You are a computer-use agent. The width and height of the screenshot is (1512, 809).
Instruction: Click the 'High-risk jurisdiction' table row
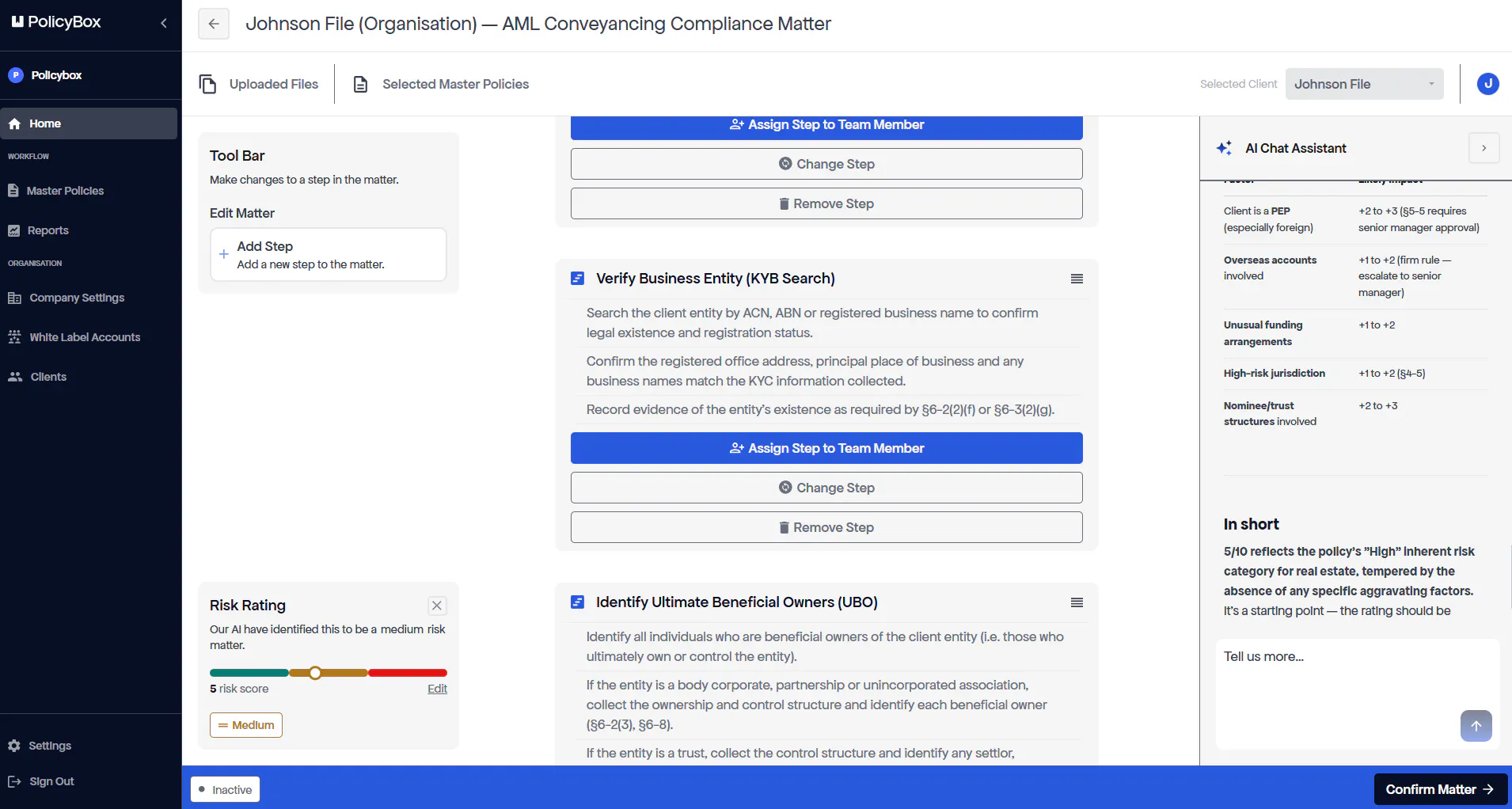tap(1355, 374)
